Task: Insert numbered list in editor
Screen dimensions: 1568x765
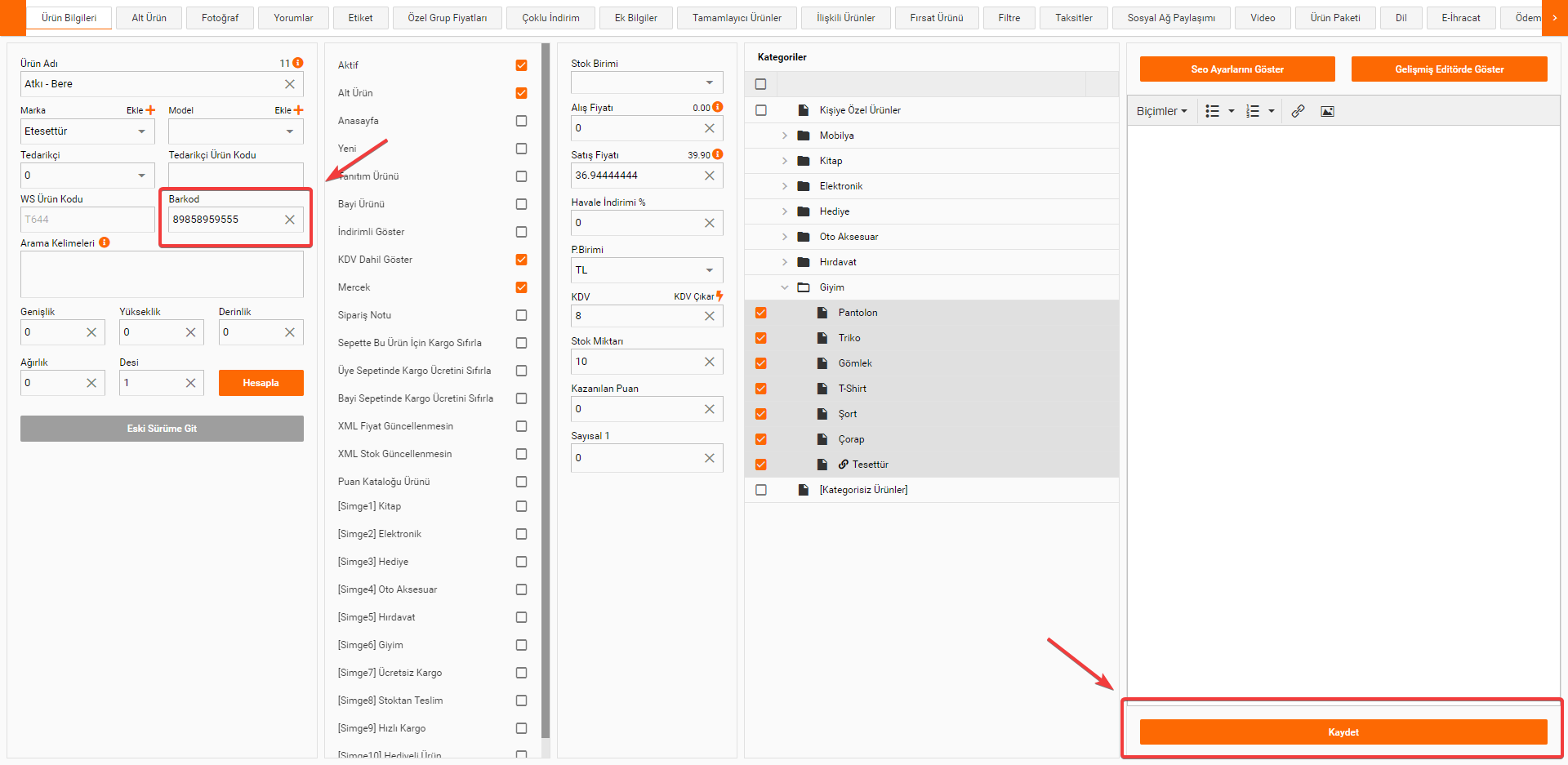Action: click(1253, 111)
